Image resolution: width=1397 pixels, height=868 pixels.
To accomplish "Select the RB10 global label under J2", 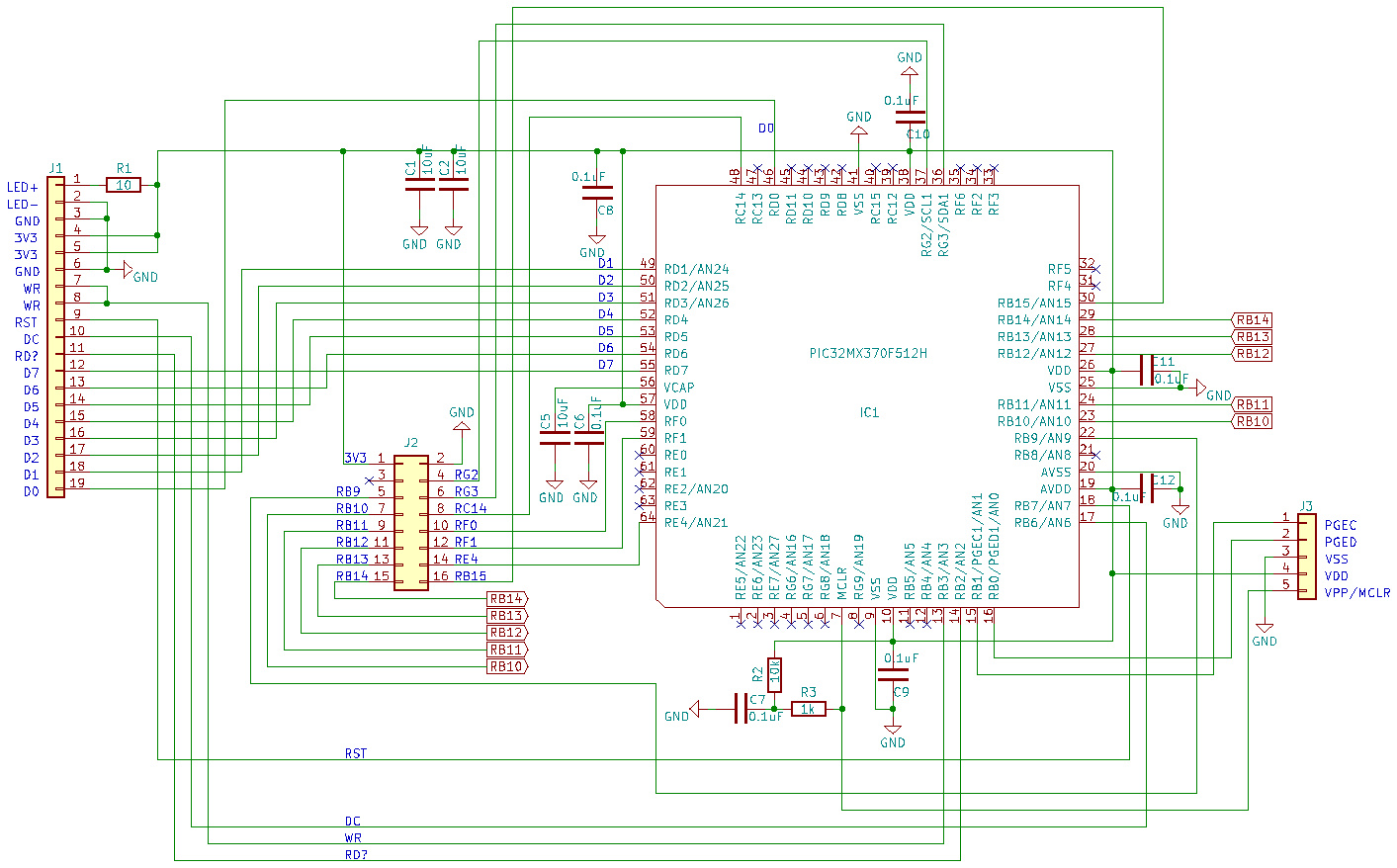I will [x=507, y=666].
